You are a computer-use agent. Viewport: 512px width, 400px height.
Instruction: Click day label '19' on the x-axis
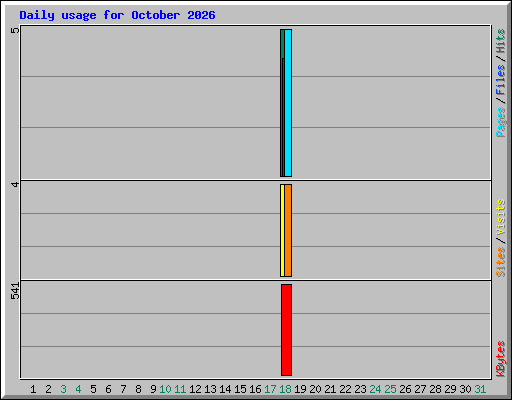(300, 389)
